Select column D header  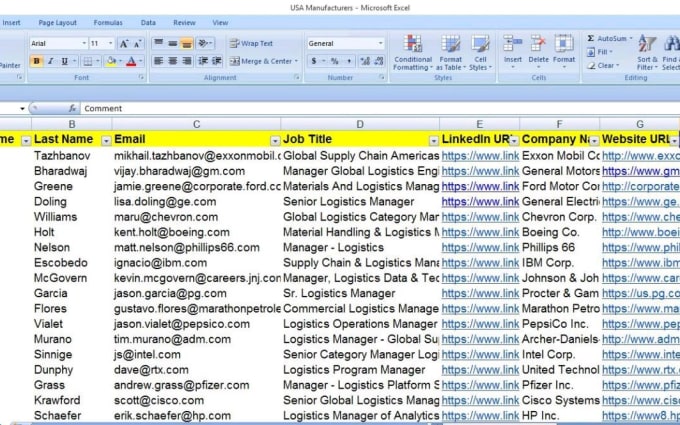(360, 124)
